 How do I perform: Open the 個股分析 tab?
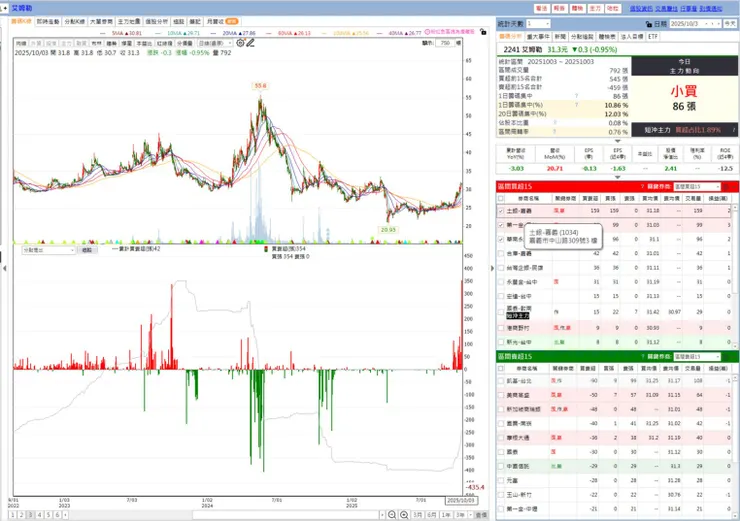(156, 22)
